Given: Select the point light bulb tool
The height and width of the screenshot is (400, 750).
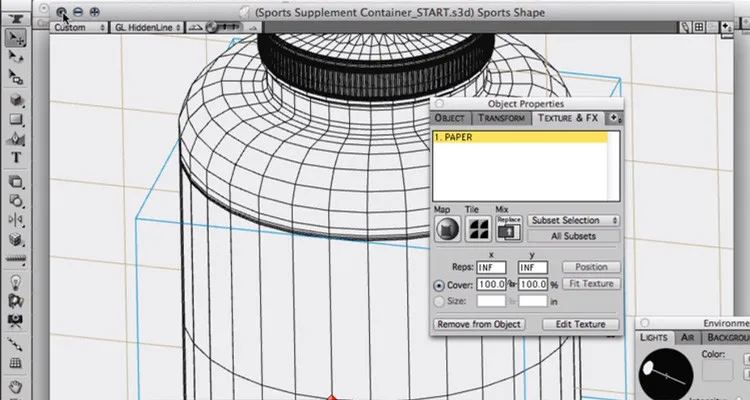Looking at the screenshot, I should click(x=15, y=281).
